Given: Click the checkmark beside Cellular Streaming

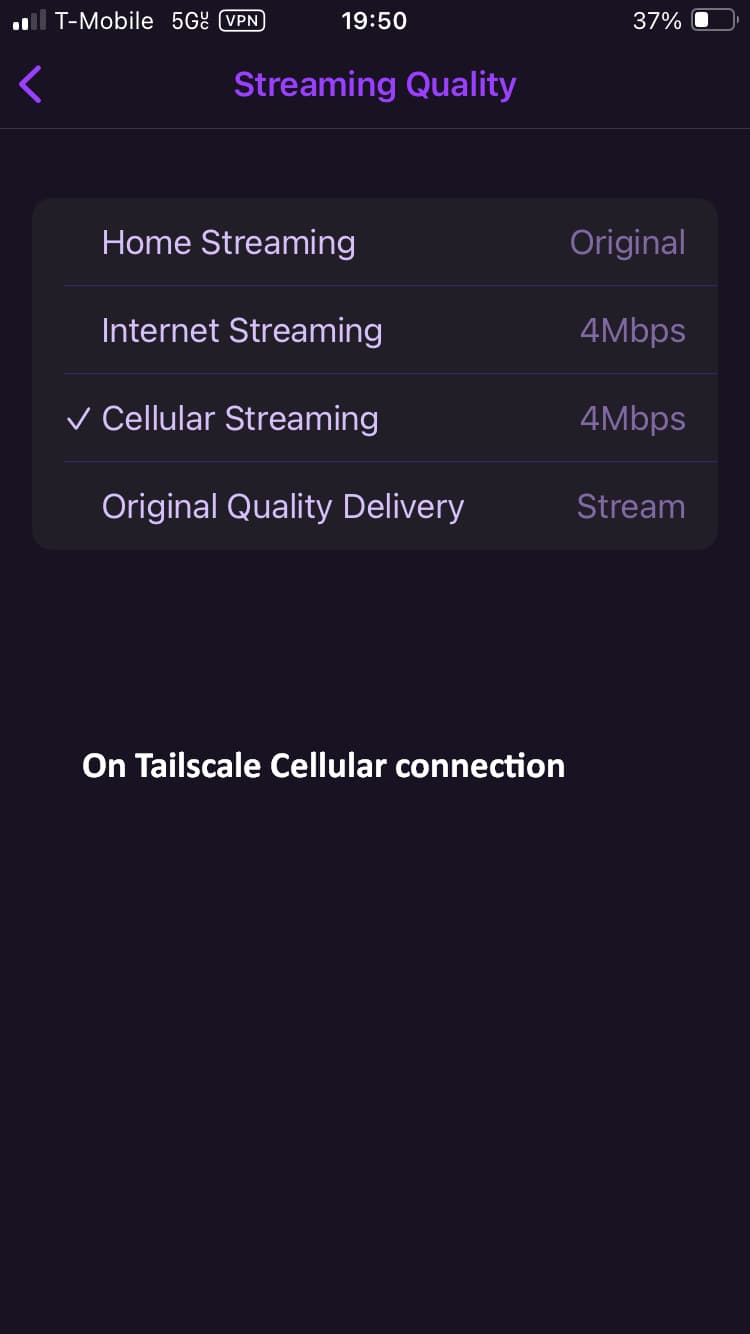Looking at the screenshot, I should pos(79,419).
